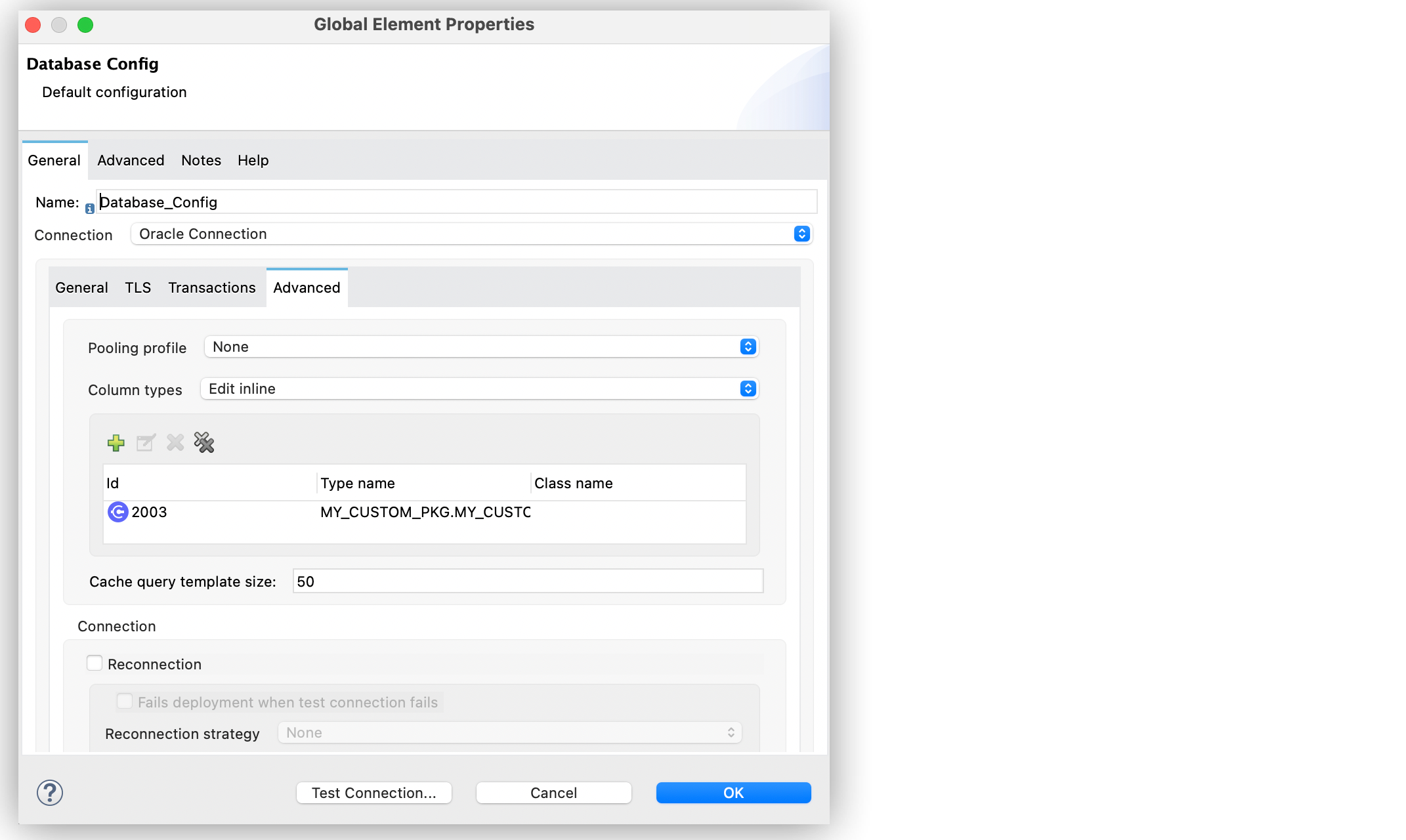Viewport: 1406px width, 840px height.
Task: Click the C badge on row 2003
Action: tap(118, 512)
